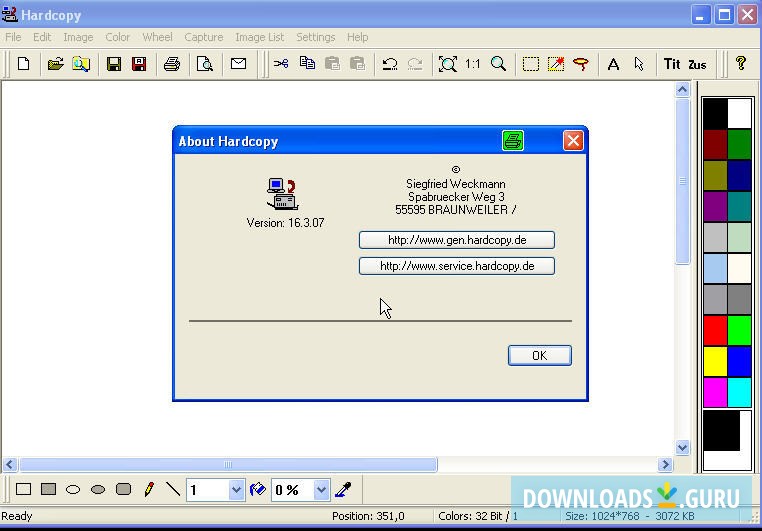Open http://www.gen.hardcopy.de link button
762x531 pixels.
click(457, 240)
